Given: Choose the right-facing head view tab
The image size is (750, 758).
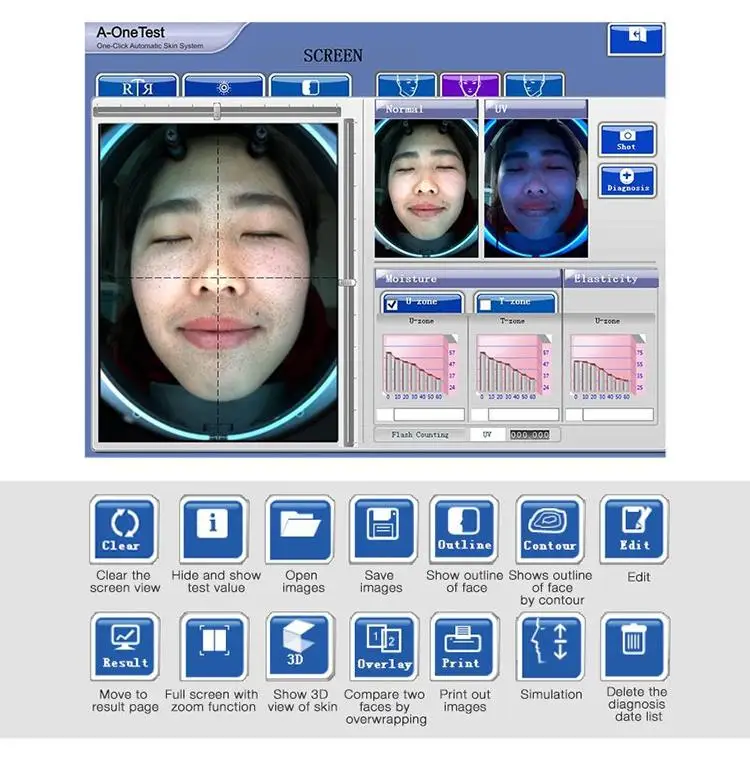Looking at the screenshot, I should 534,86.
